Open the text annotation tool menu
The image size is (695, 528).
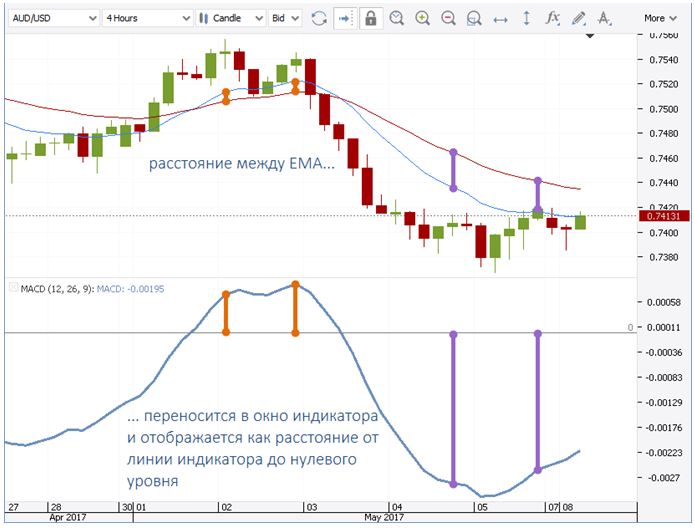coord(604,18)
